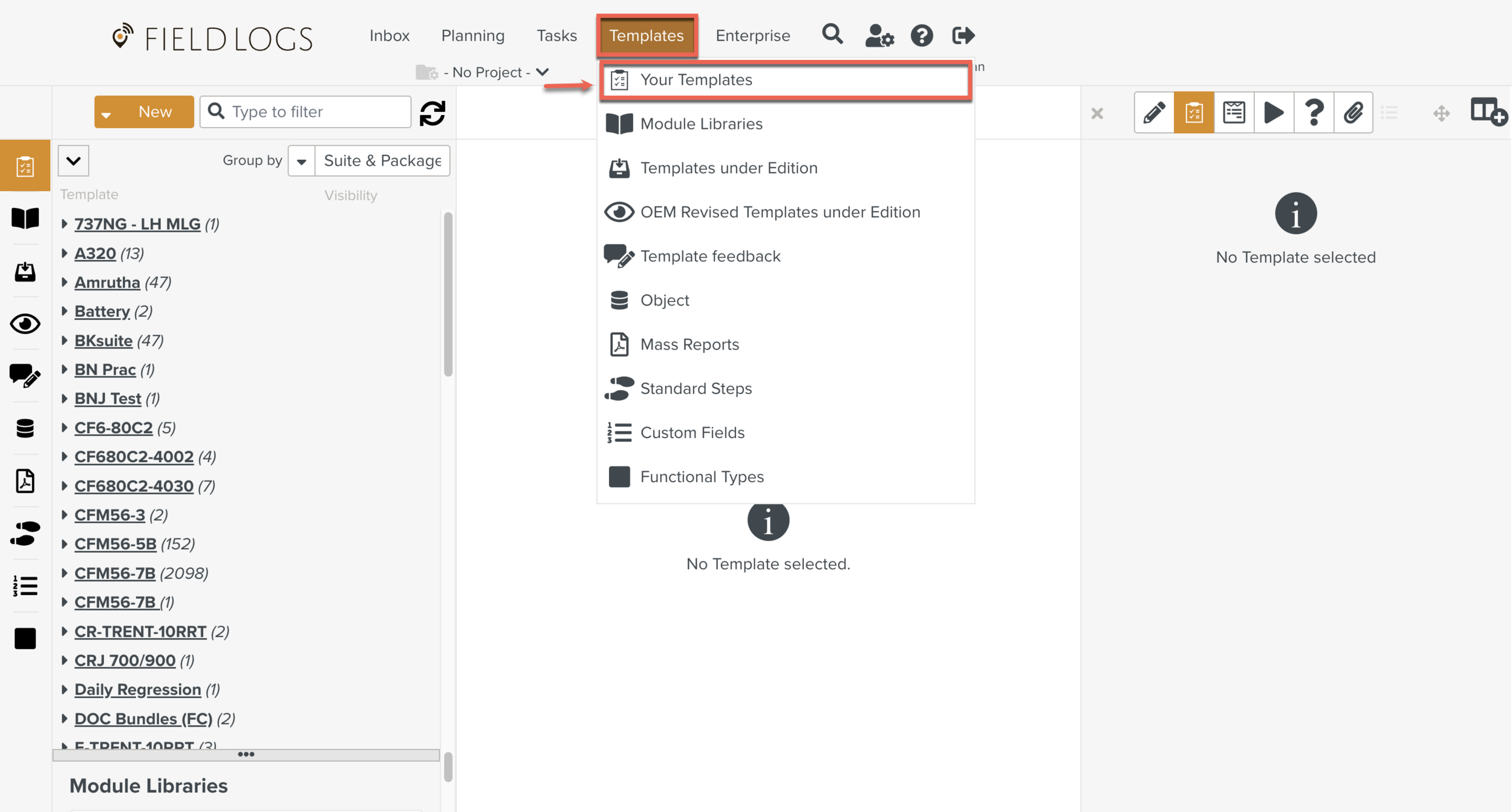This screenshot has height=812, width=1512.
Task: Expand the CFM56-5B group
Action: [x=65, y=544]
